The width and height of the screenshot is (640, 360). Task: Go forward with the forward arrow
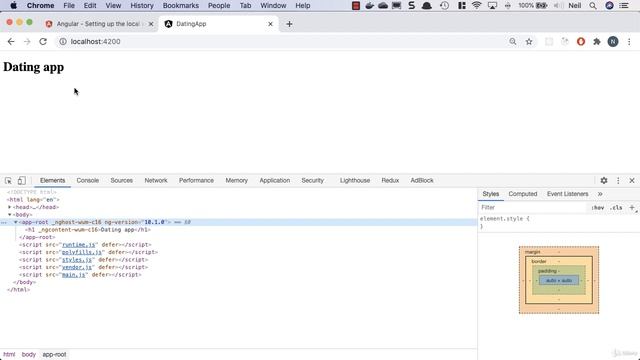coord(27,42)
